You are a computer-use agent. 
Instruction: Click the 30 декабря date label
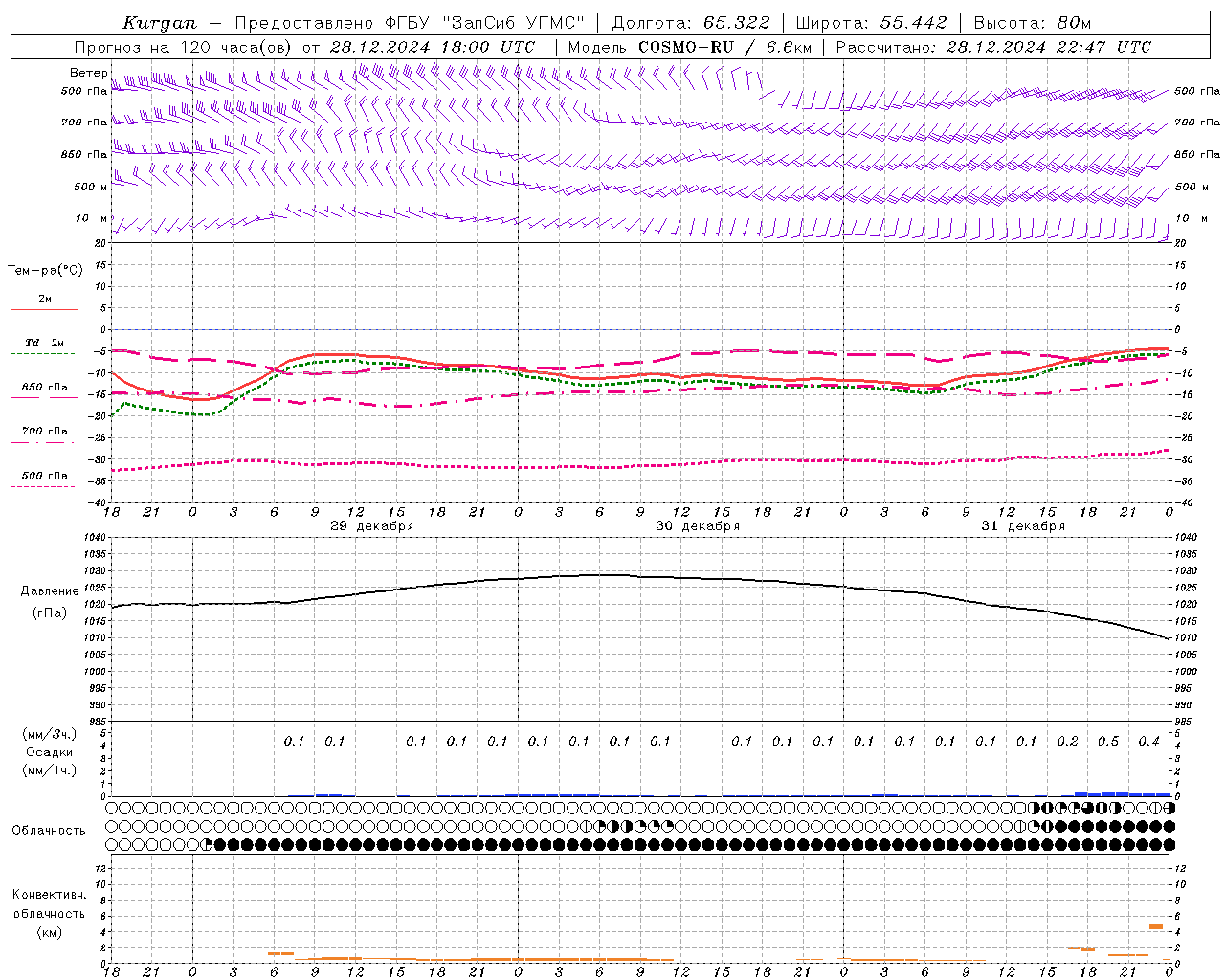(698, 526)
